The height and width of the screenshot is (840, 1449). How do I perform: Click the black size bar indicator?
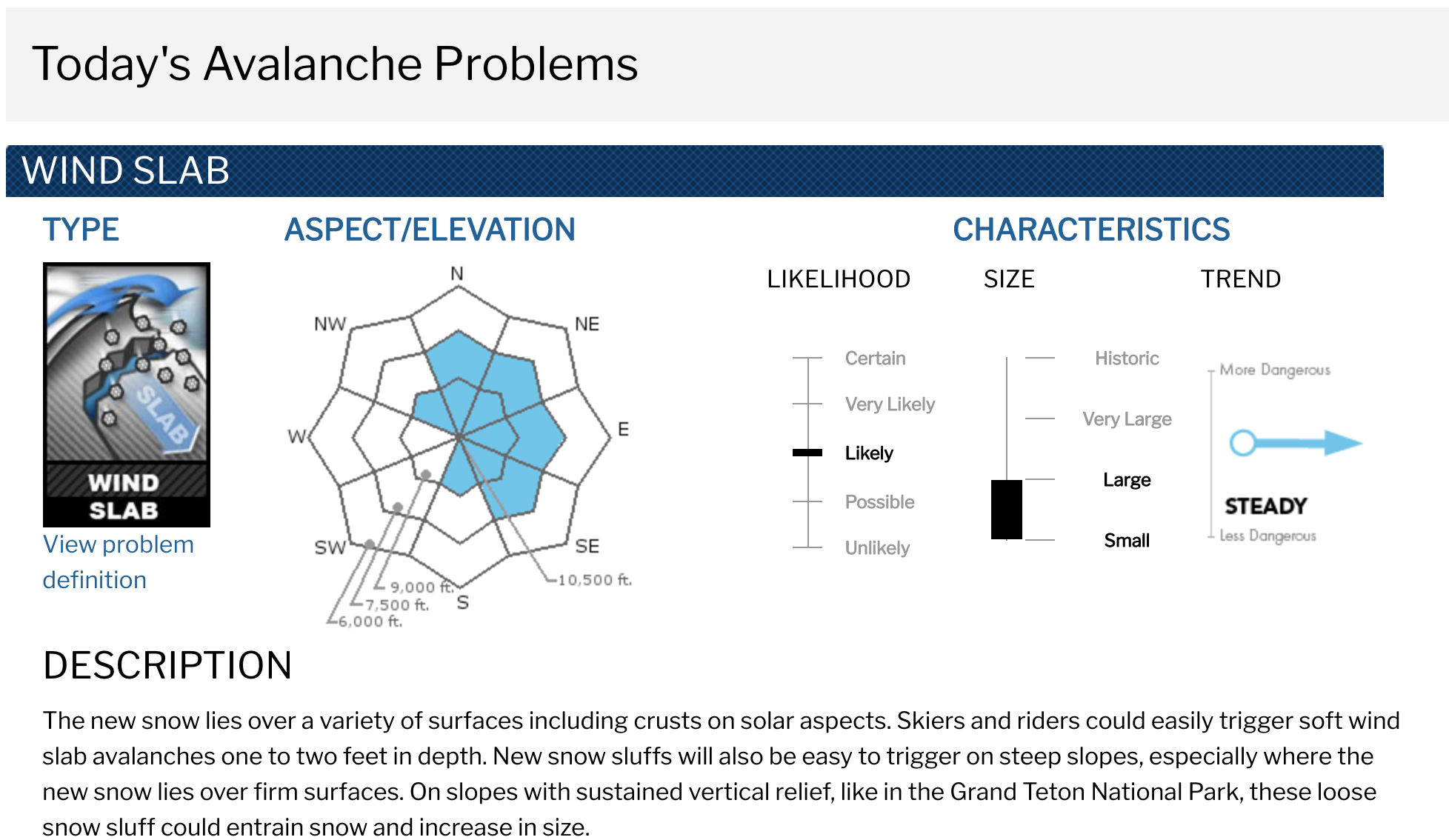click(1007, 510)
